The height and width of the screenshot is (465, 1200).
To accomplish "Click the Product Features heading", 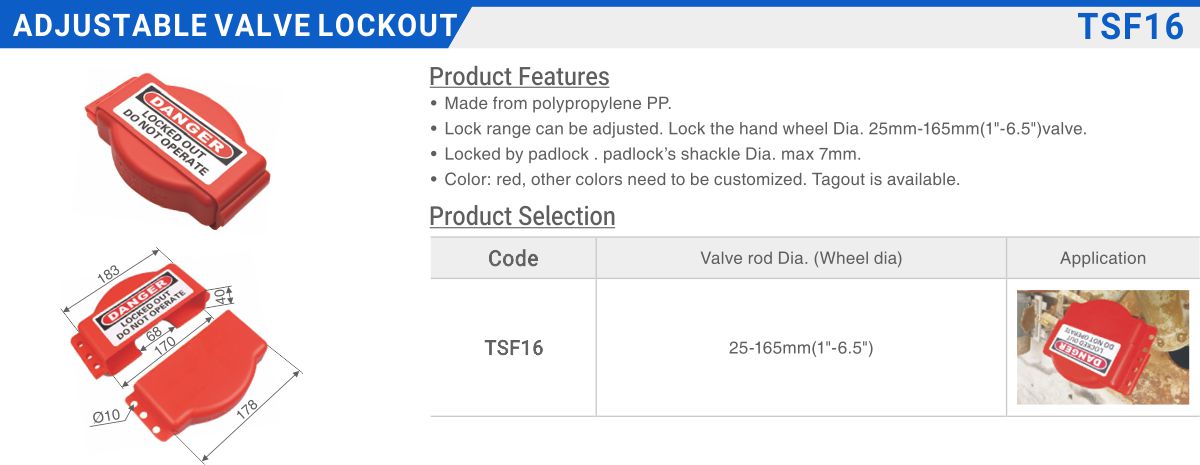I will point(519,76).
